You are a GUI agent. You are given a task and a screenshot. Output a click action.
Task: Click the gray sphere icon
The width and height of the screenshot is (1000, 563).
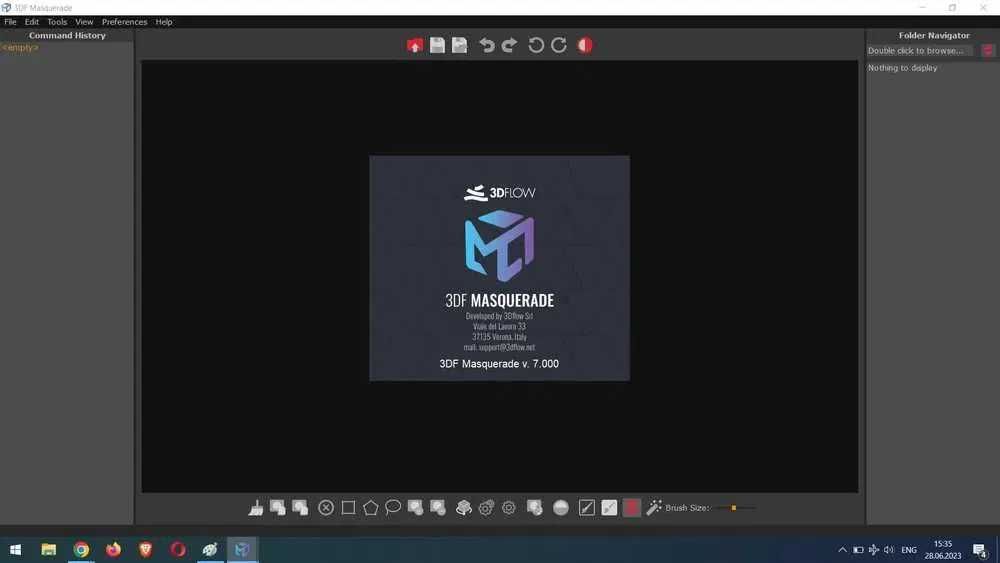561,508
